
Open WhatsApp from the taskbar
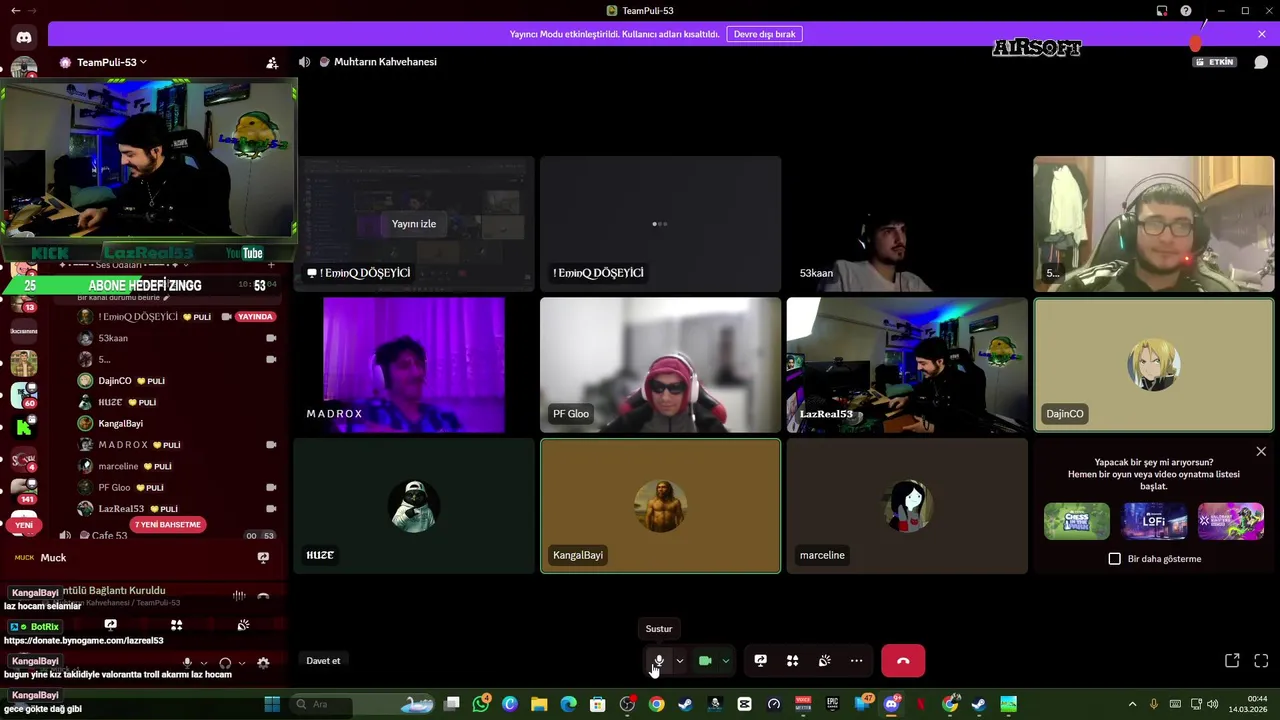point(481,704)
